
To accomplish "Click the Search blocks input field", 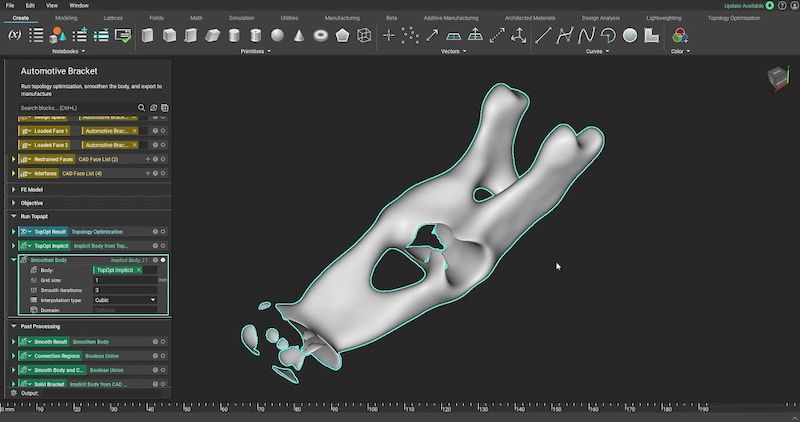I will click(78, 108).
